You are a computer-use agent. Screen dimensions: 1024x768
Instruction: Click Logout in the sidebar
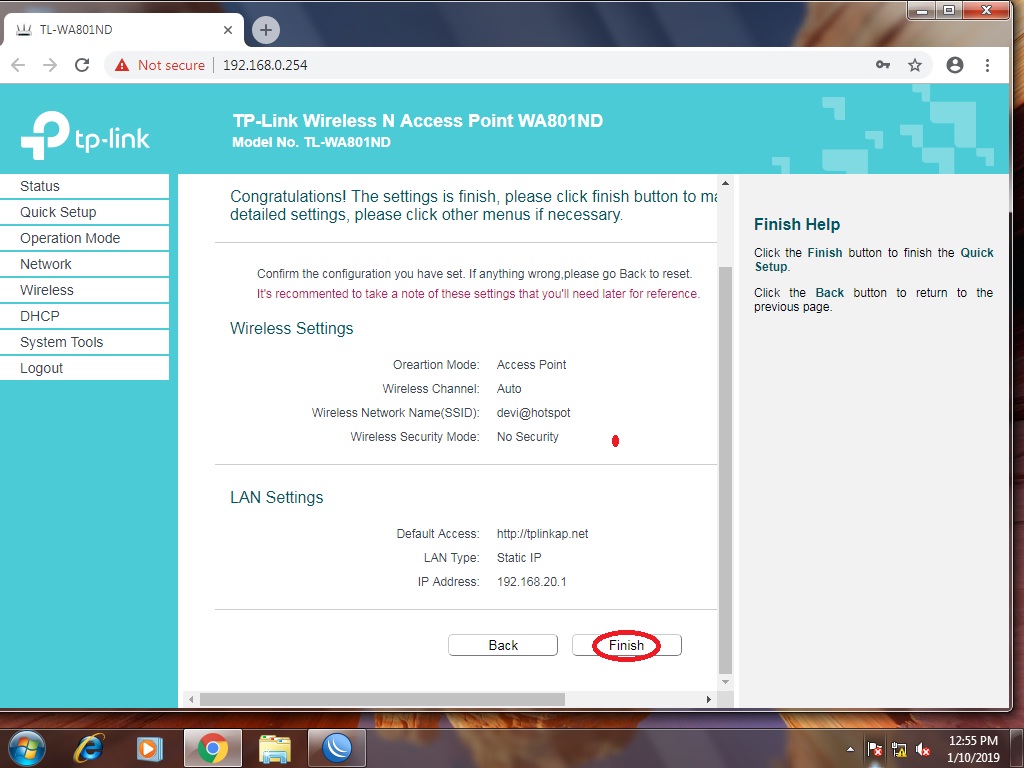click(84, 368)
